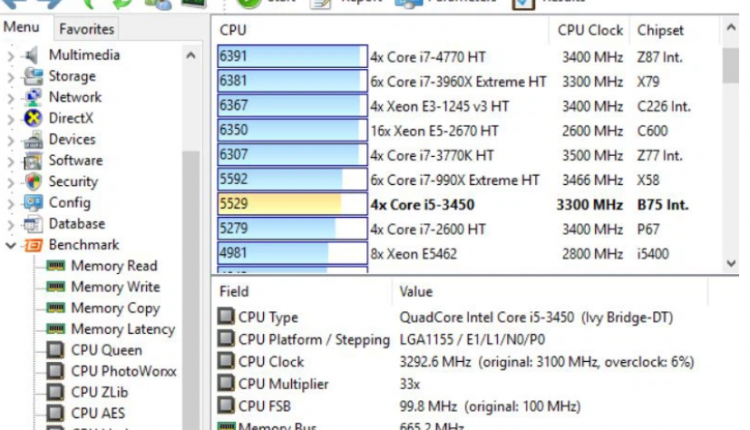Viewport: 750px width, 430px height.
Task: Click the Multimedia speaker icon in tree
Action: 31,55
